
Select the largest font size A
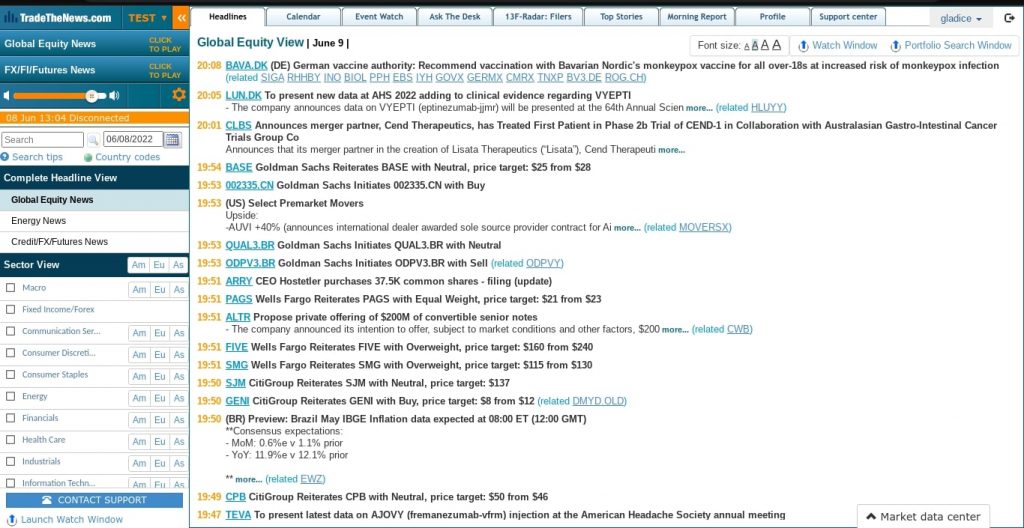[x=776, y=45]
